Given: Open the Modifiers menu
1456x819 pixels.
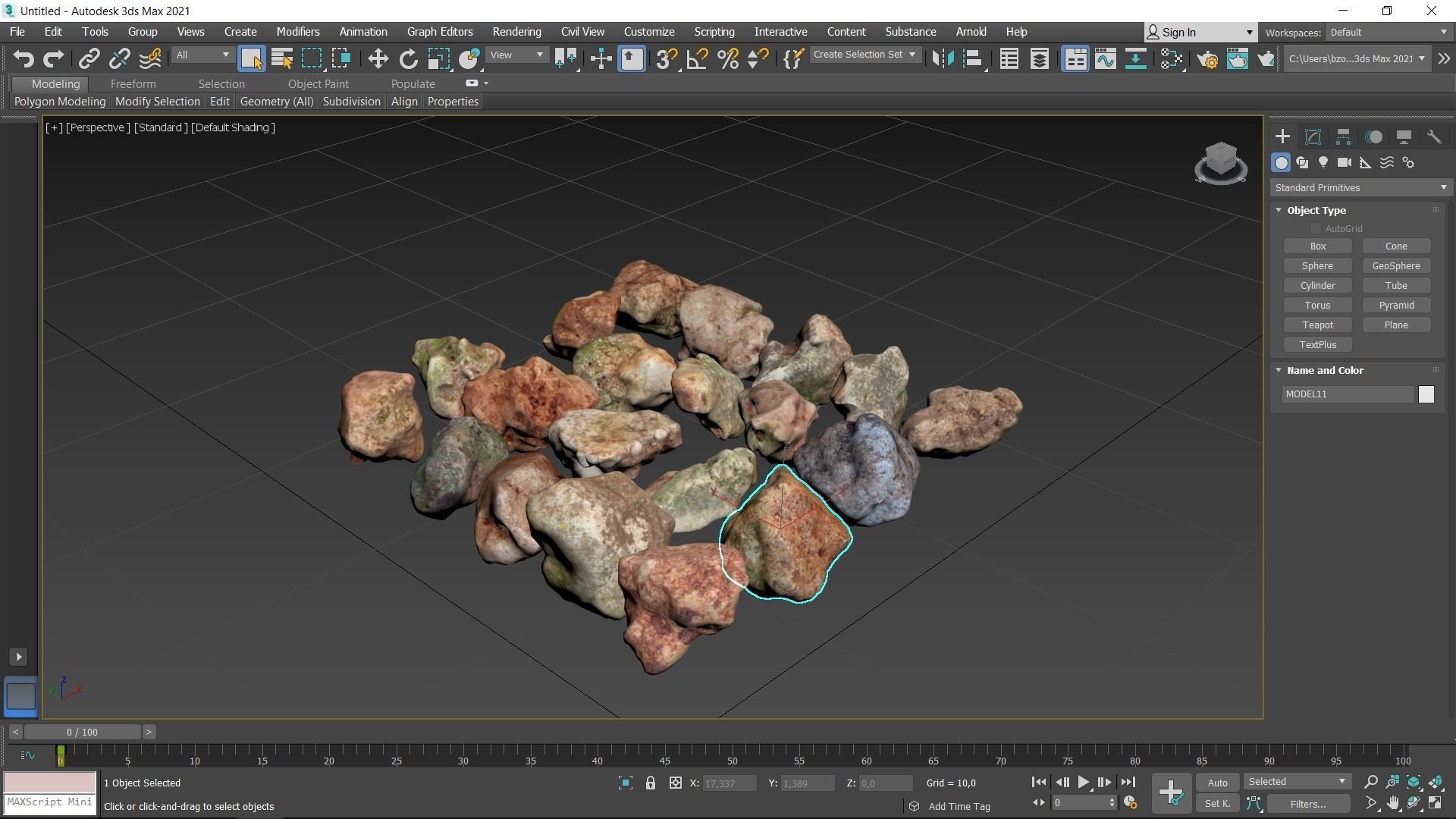Looking at the screenshot, I should [297, 32].
